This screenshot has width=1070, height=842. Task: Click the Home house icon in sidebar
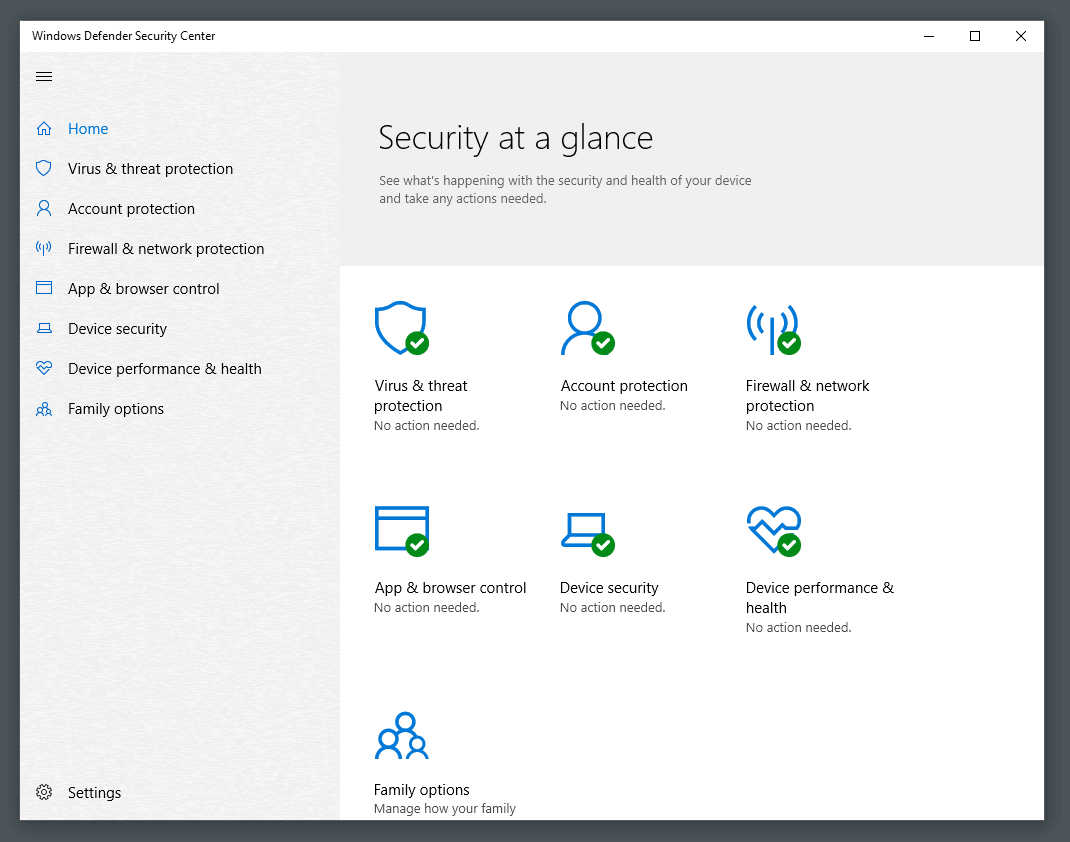(x=44, y=128)
